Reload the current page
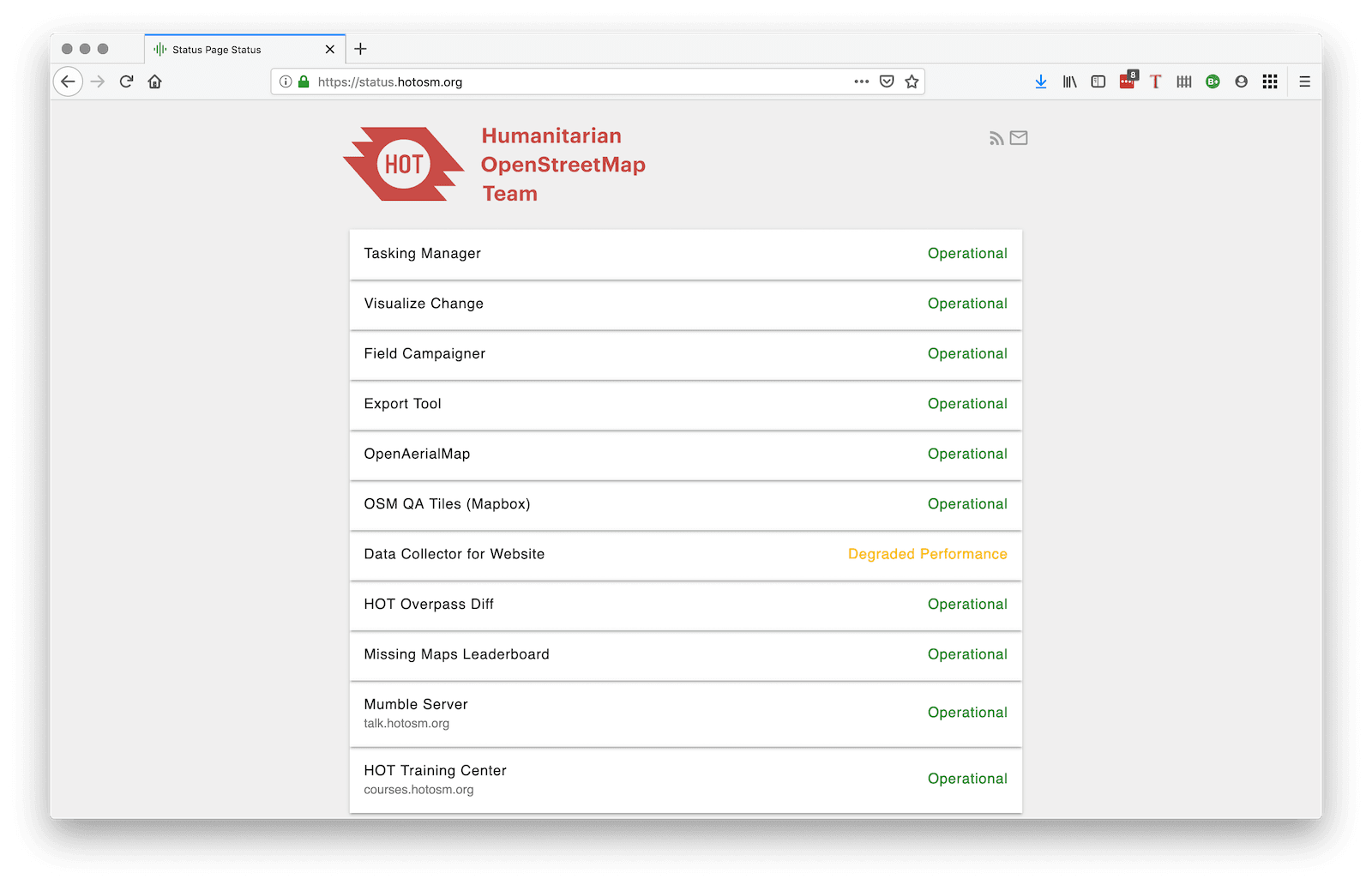 point(127,81)
